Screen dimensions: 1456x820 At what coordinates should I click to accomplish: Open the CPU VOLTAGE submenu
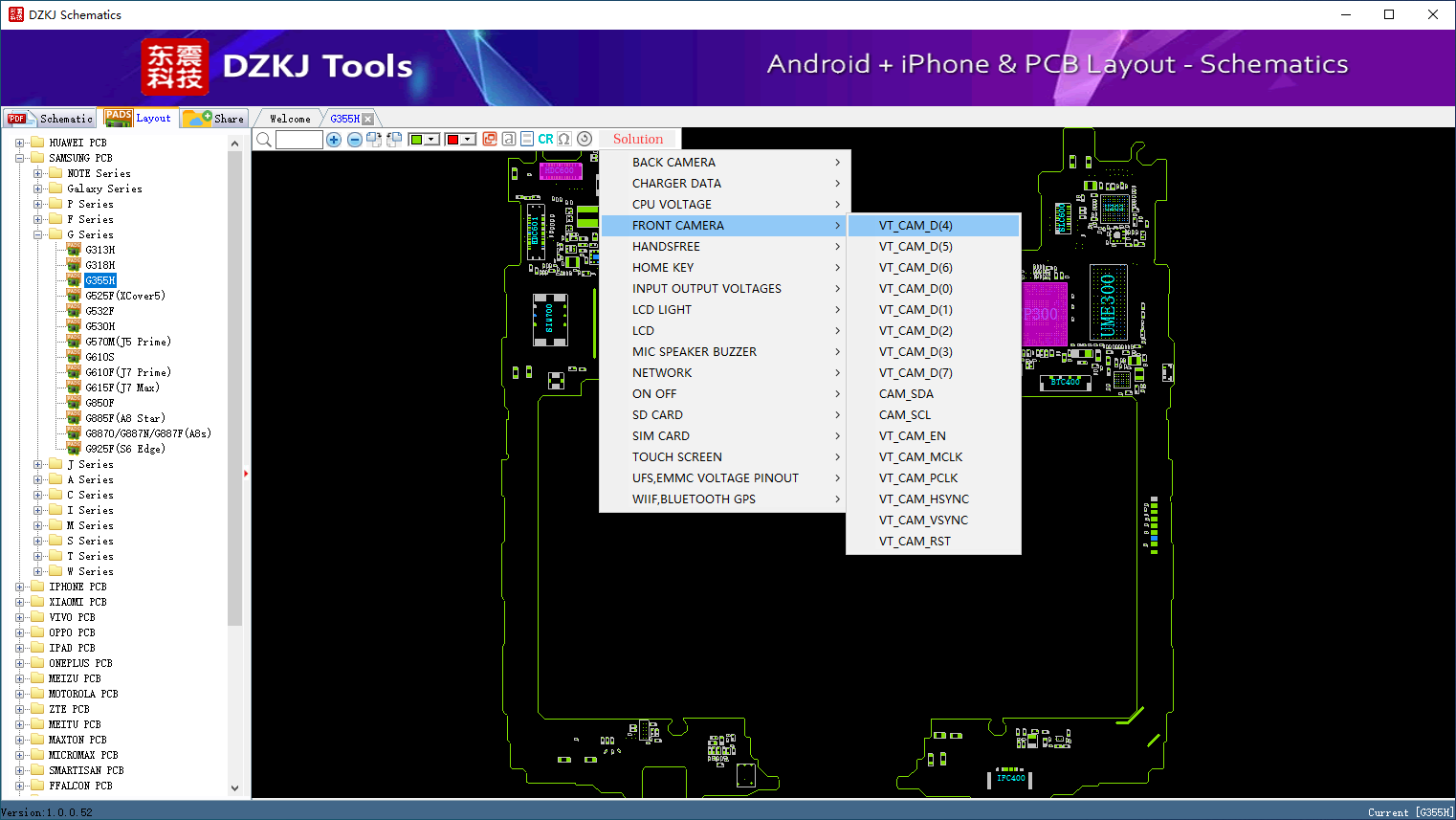pyautogui.click(x=724, y=205)
